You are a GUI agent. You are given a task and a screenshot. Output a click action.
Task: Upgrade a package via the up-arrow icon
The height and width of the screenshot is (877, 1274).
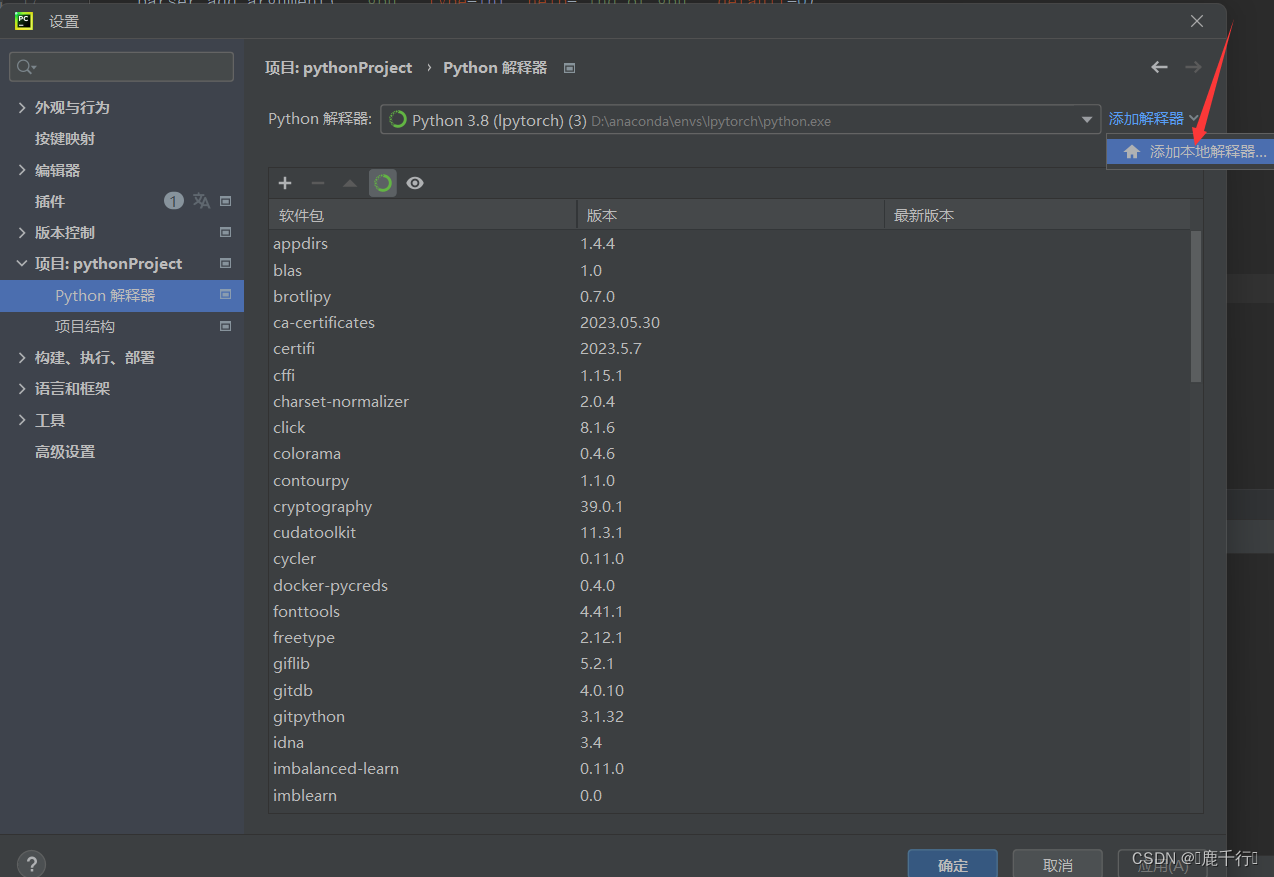[349, 183]
